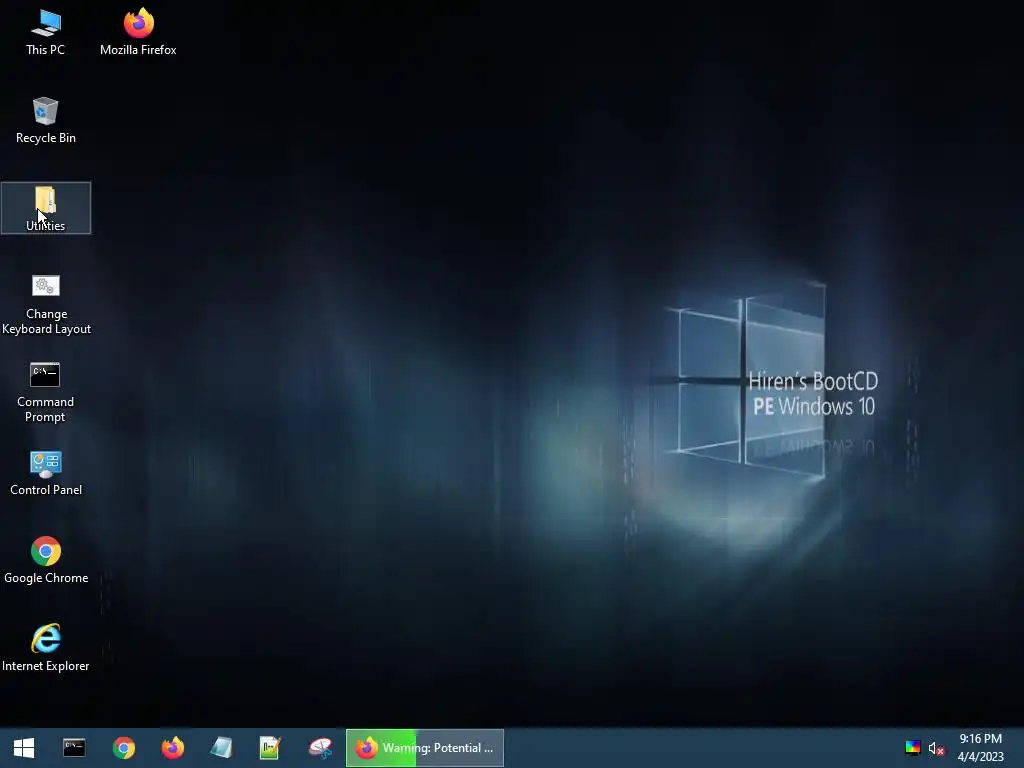
Task: Select the Internet Explorer desktop icon
Action: coord(46,648)
